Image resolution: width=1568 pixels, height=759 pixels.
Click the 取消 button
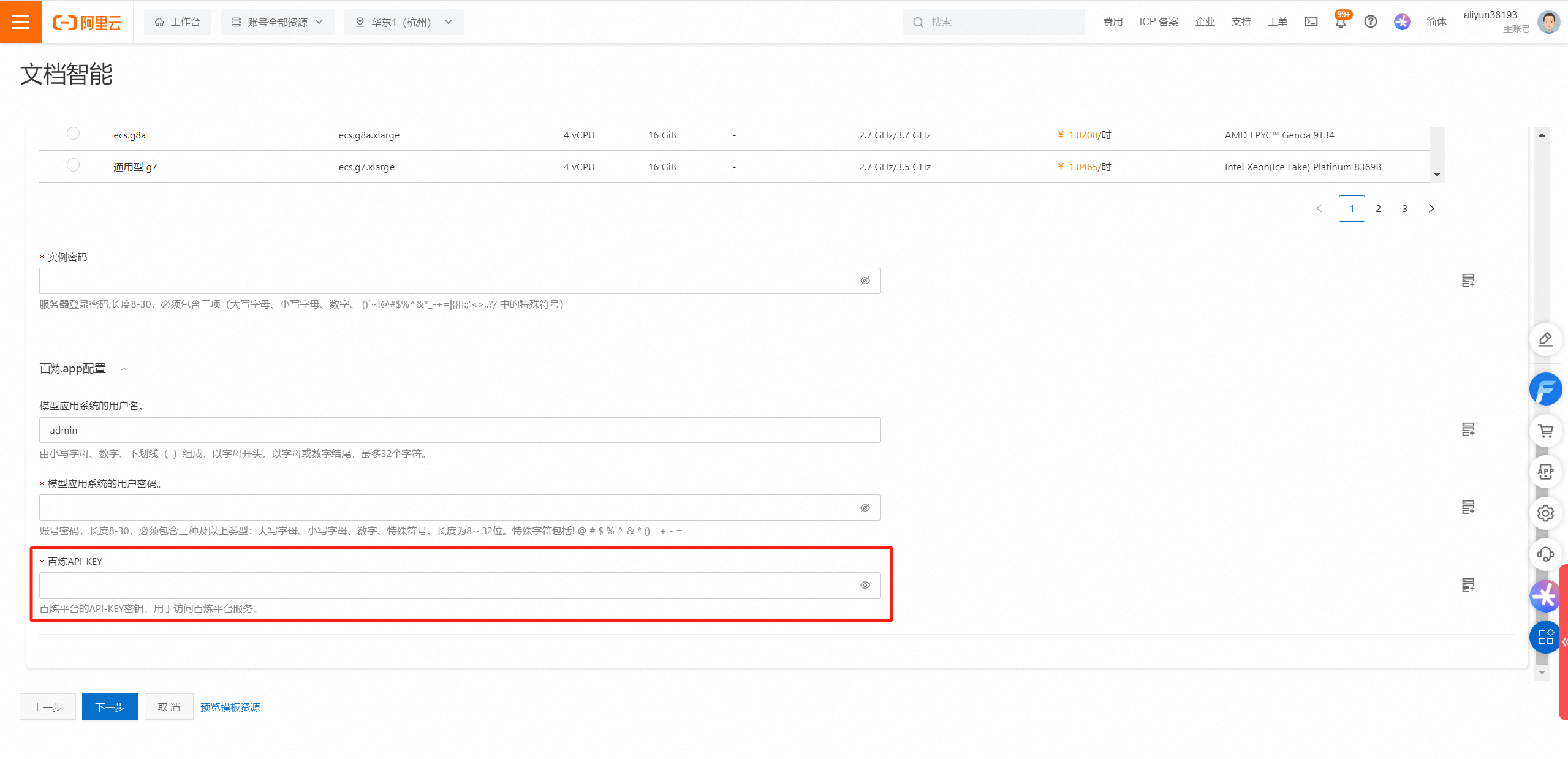(169, 707)
